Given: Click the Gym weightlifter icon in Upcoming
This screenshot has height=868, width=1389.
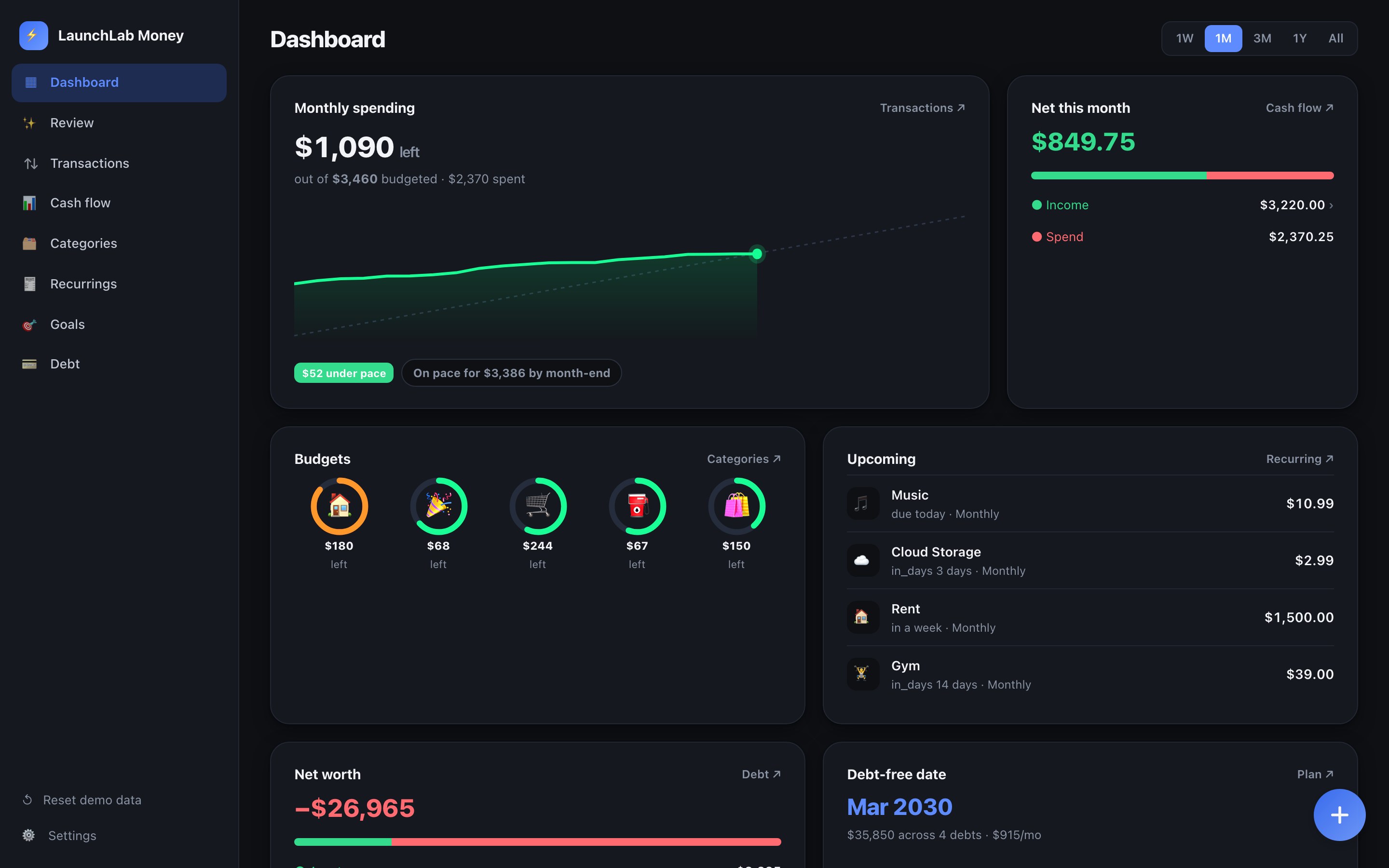Looking at the screenshot, I should click(x=863, y=674).
